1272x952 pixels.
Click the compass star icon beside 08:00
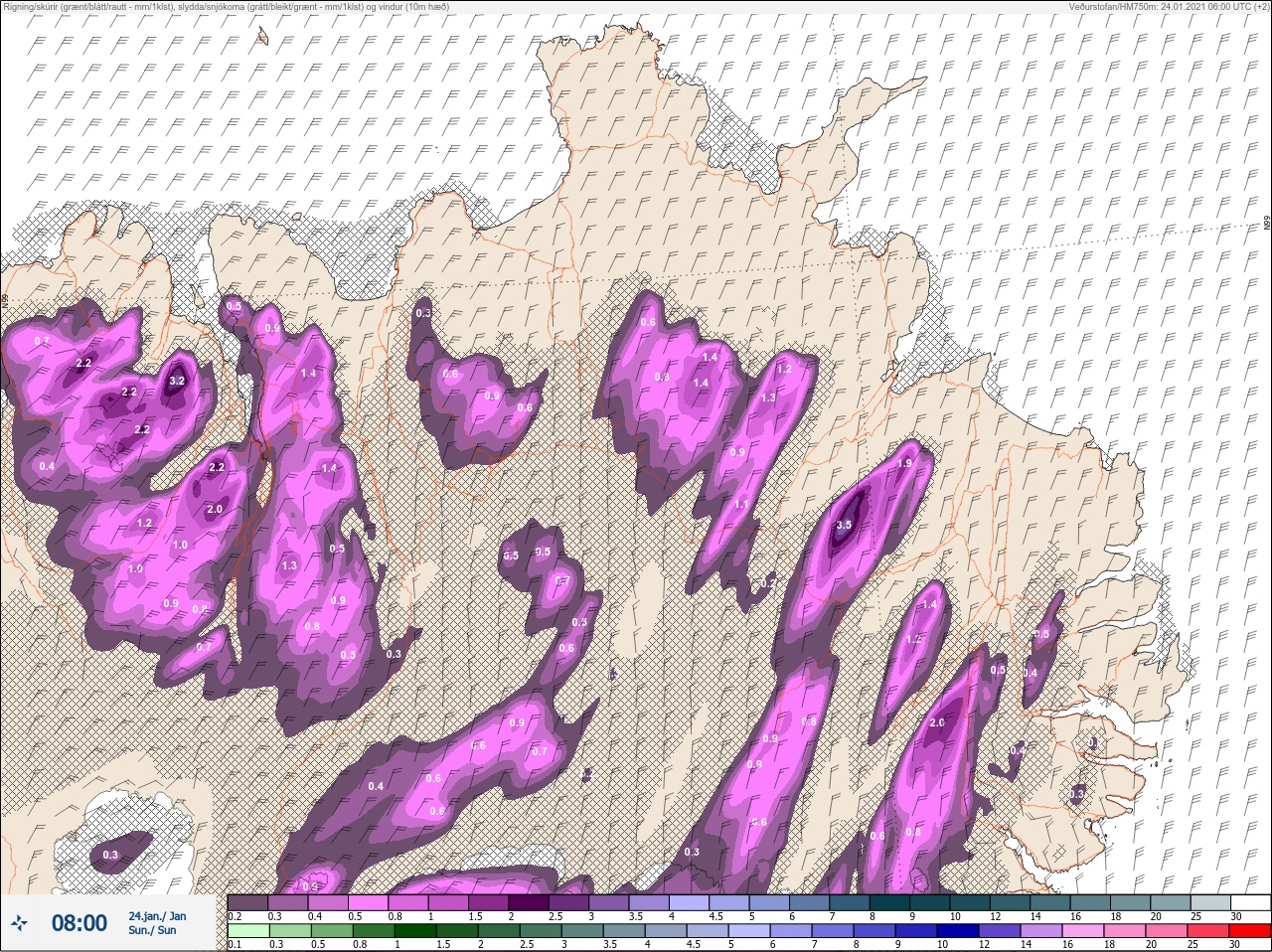19,924
